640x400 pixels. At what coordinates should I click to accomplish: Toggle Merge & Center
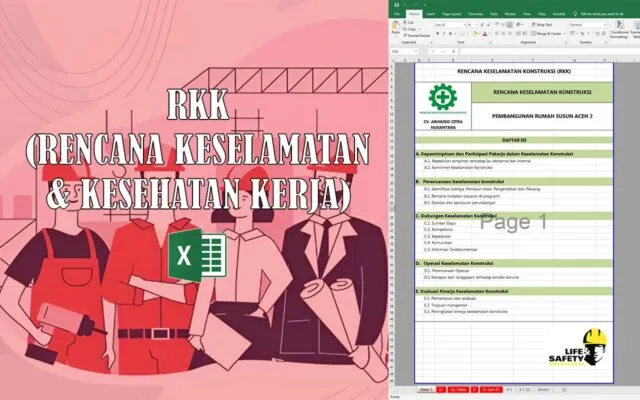[548, 33]
